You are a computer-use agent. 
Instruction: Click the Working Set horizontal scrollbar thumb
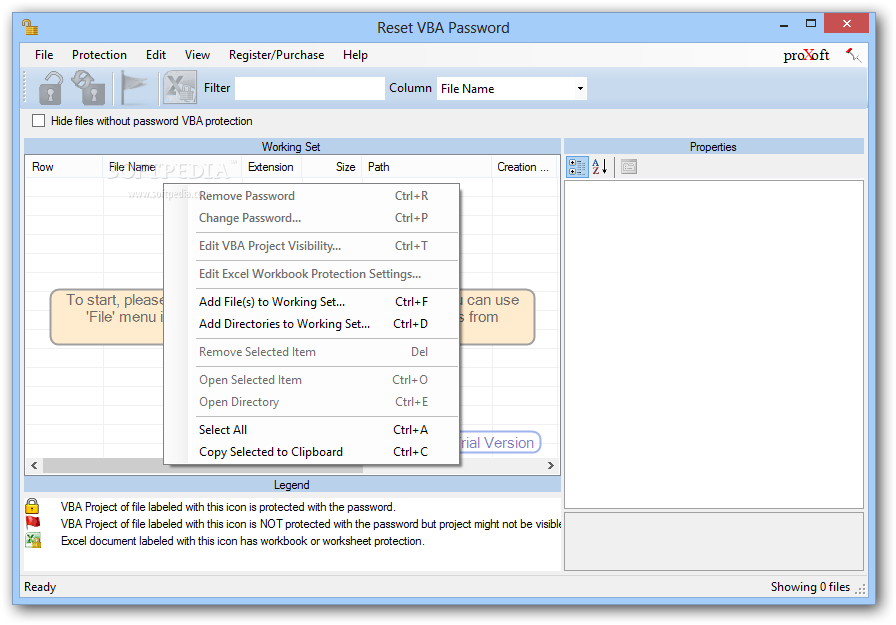click(203, 466)
